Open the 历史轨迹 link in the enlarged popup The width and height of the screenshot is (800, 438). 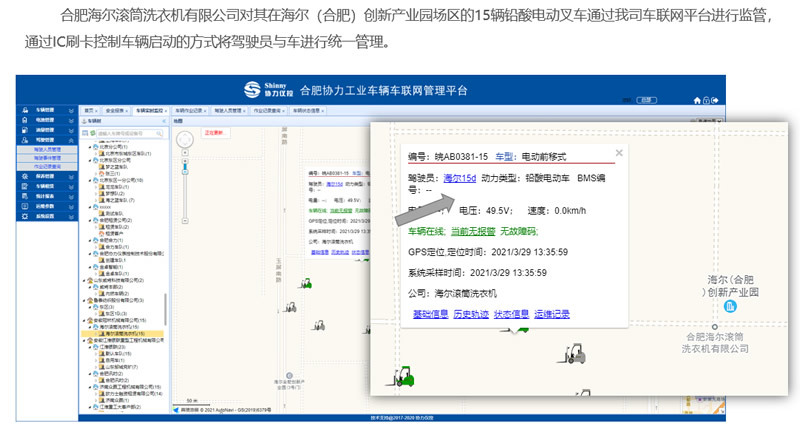(x=471, y=314)
